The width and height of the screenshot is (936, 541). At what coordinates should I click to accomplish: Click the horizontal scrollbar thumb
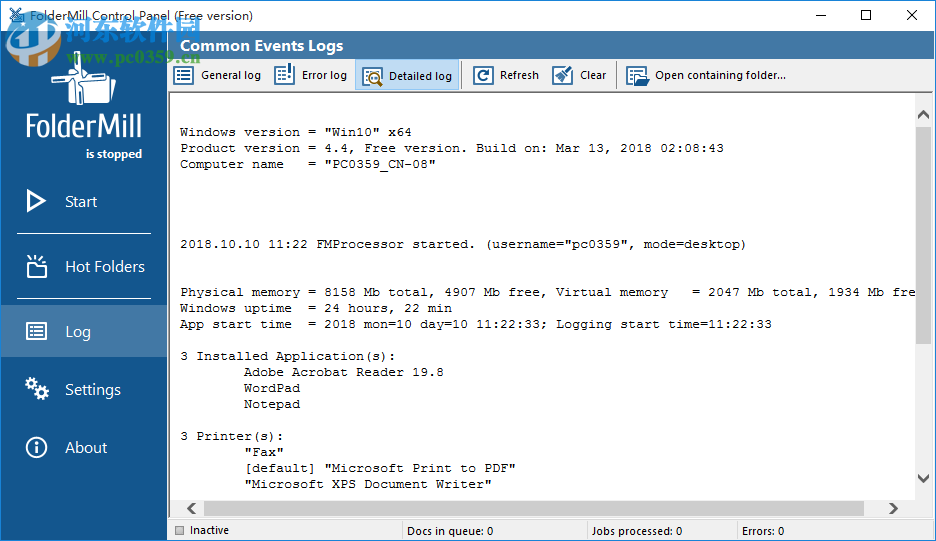[x=534, y=508]
